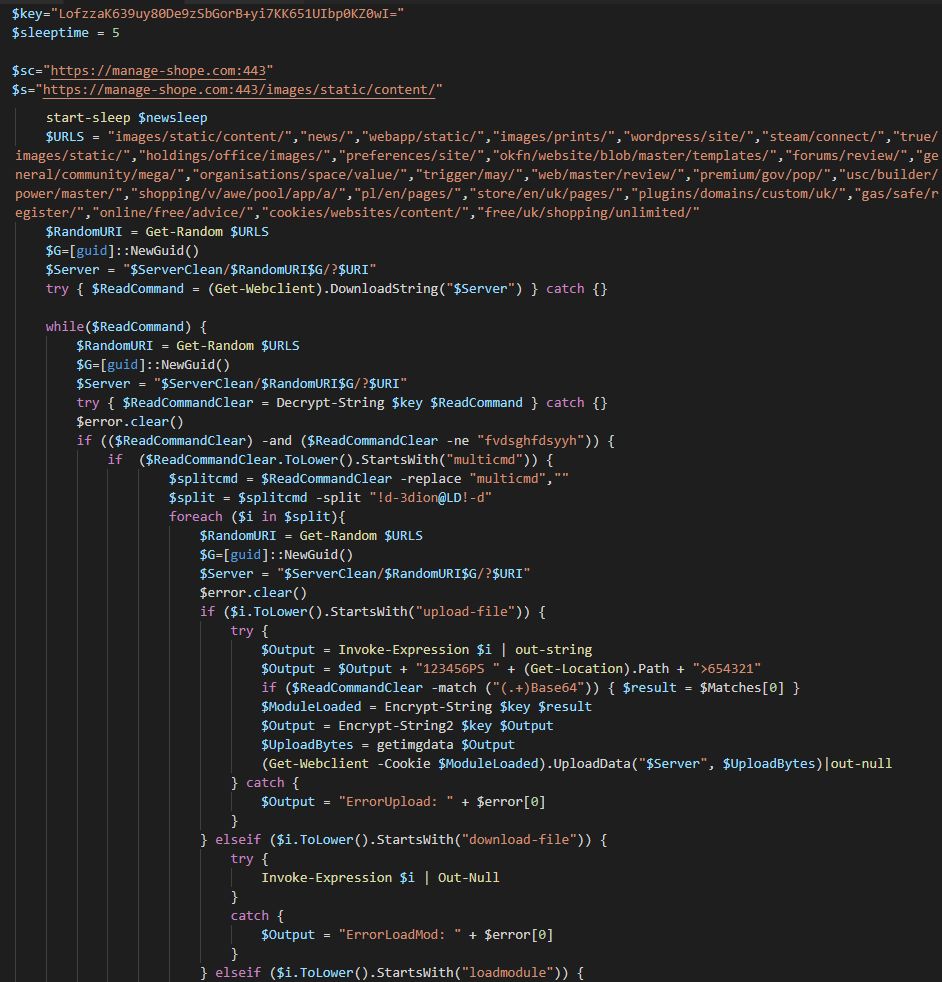Image resolution: width=942 pixels, height=982 pixels.
Task: Select the "preferences/site/" string
Action: 415,155
